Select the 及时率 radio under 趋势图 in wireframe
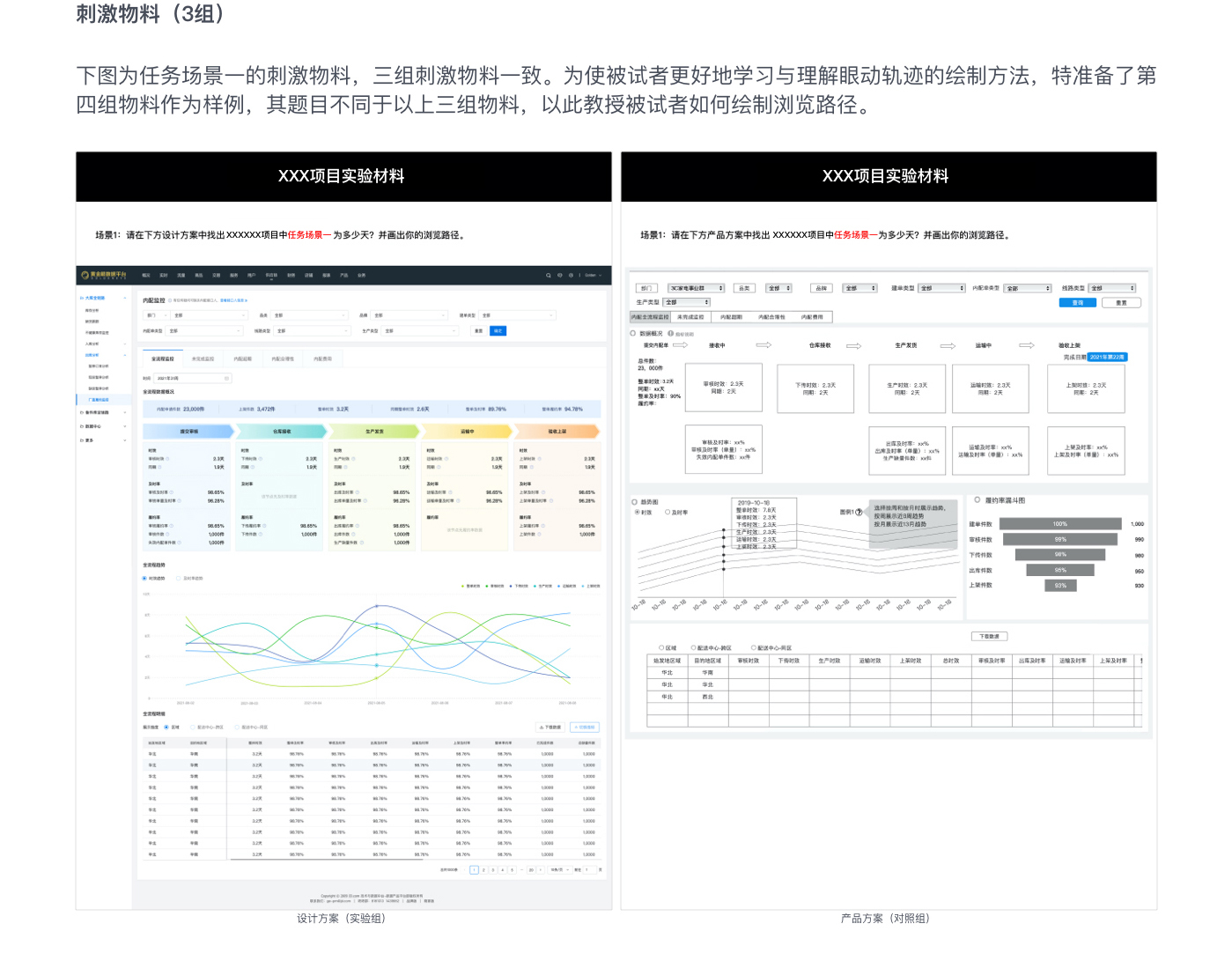1232x968 pixels. pos(668,512)
